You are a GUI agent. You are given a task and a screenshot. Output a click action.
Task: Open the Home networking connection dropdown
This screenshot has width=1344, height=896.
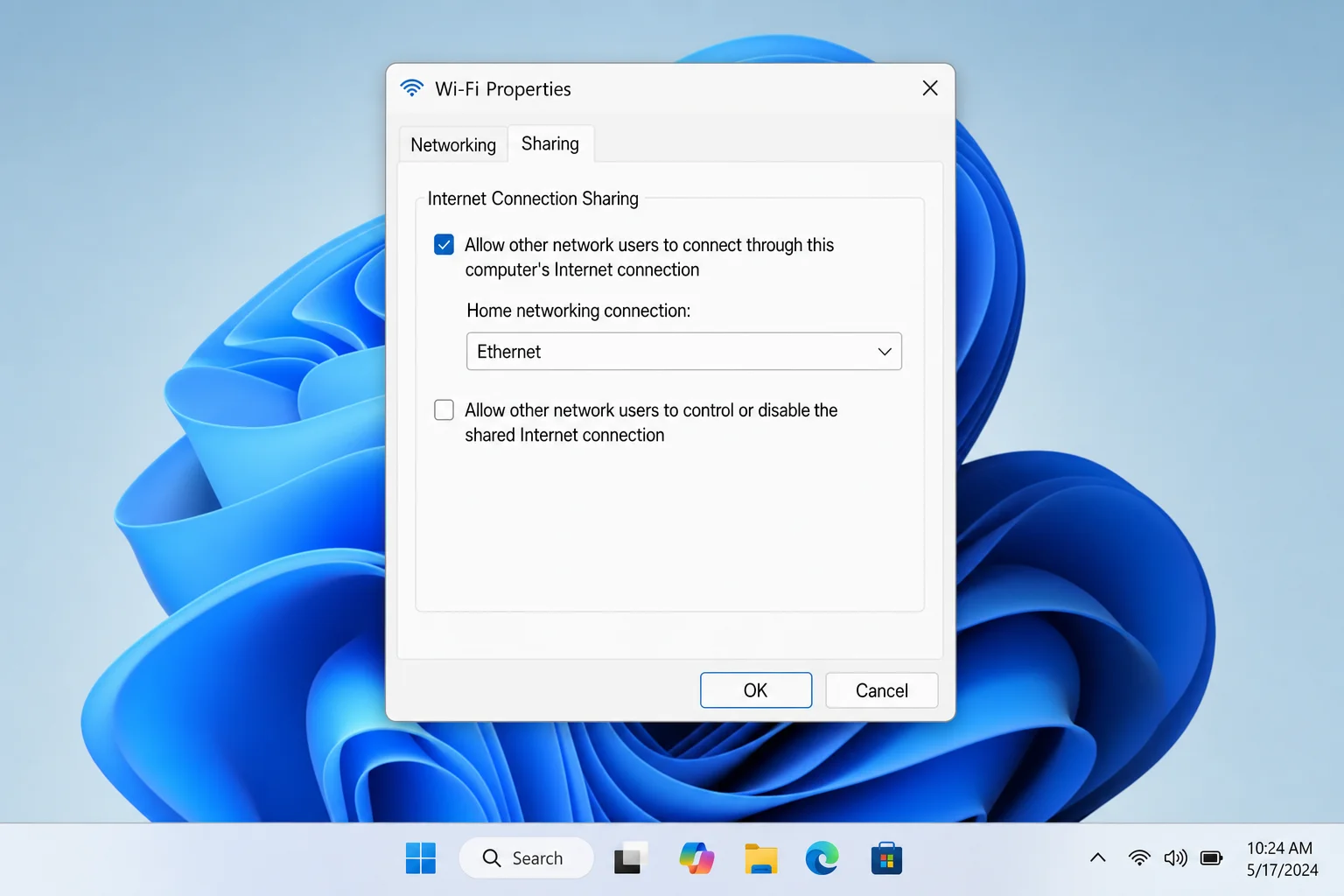(x=684, y=351)
